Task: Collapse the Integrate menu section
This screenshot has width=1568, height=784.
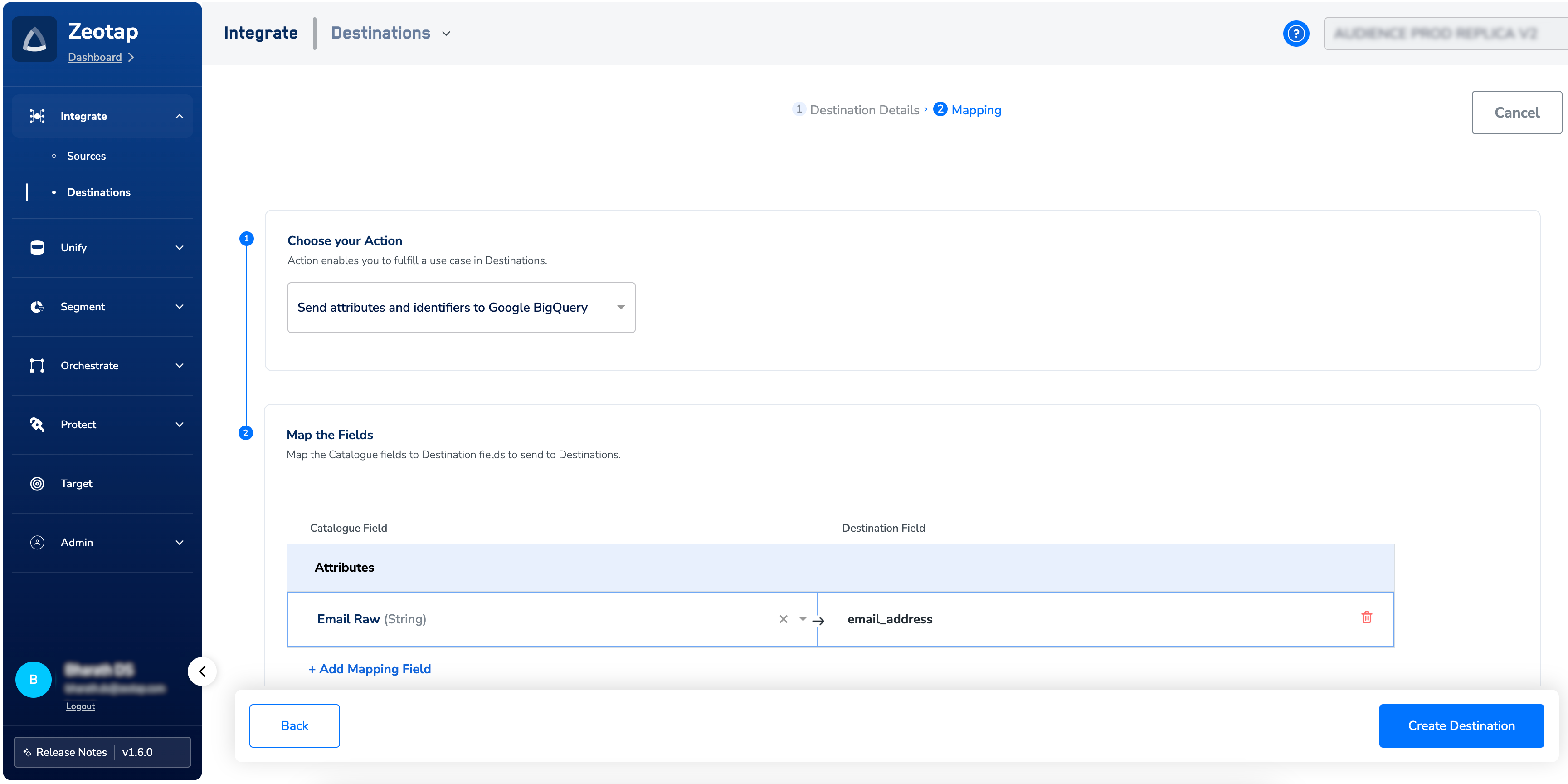Action: 179,116
